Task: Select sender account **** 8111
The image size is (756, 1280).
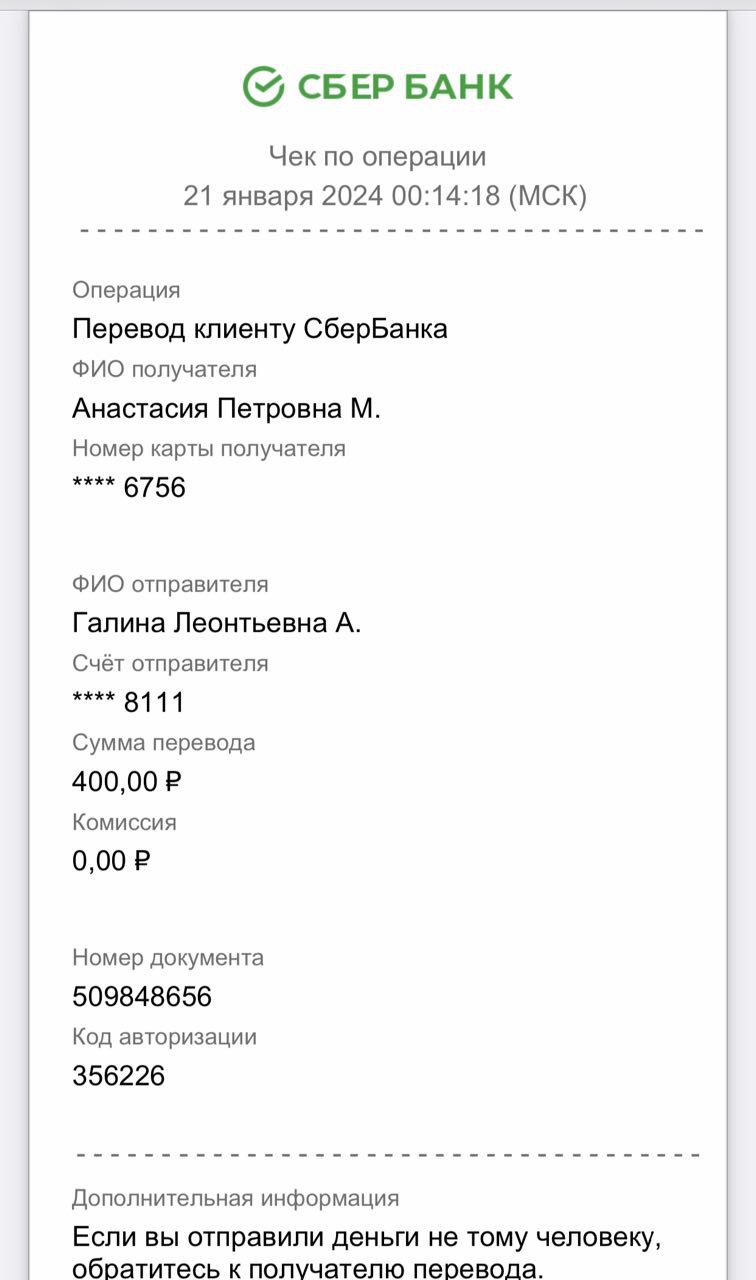Action: point(129,702)
